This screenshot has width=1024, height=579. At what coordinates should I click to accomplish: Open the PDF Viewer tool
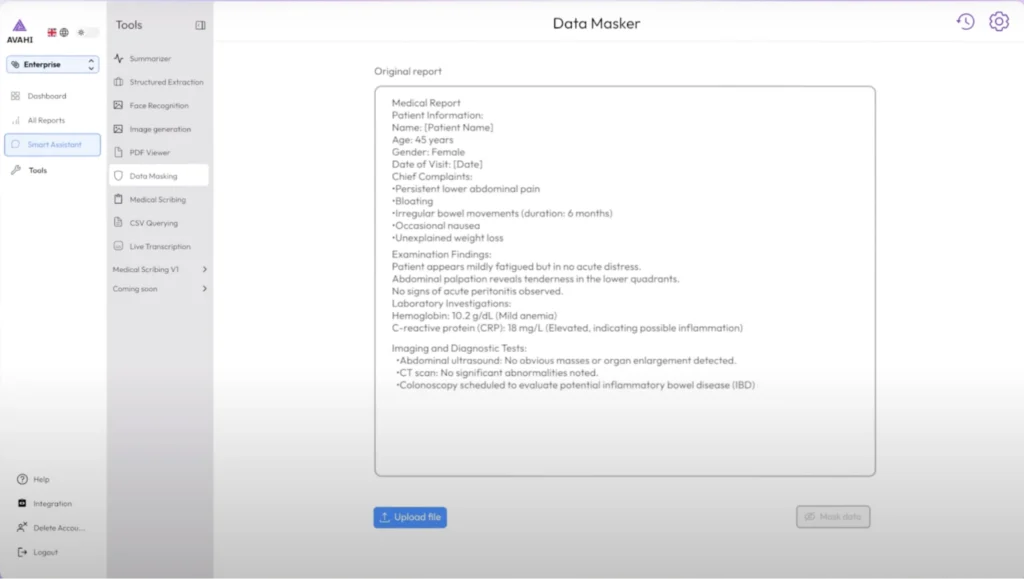(149, 153)
